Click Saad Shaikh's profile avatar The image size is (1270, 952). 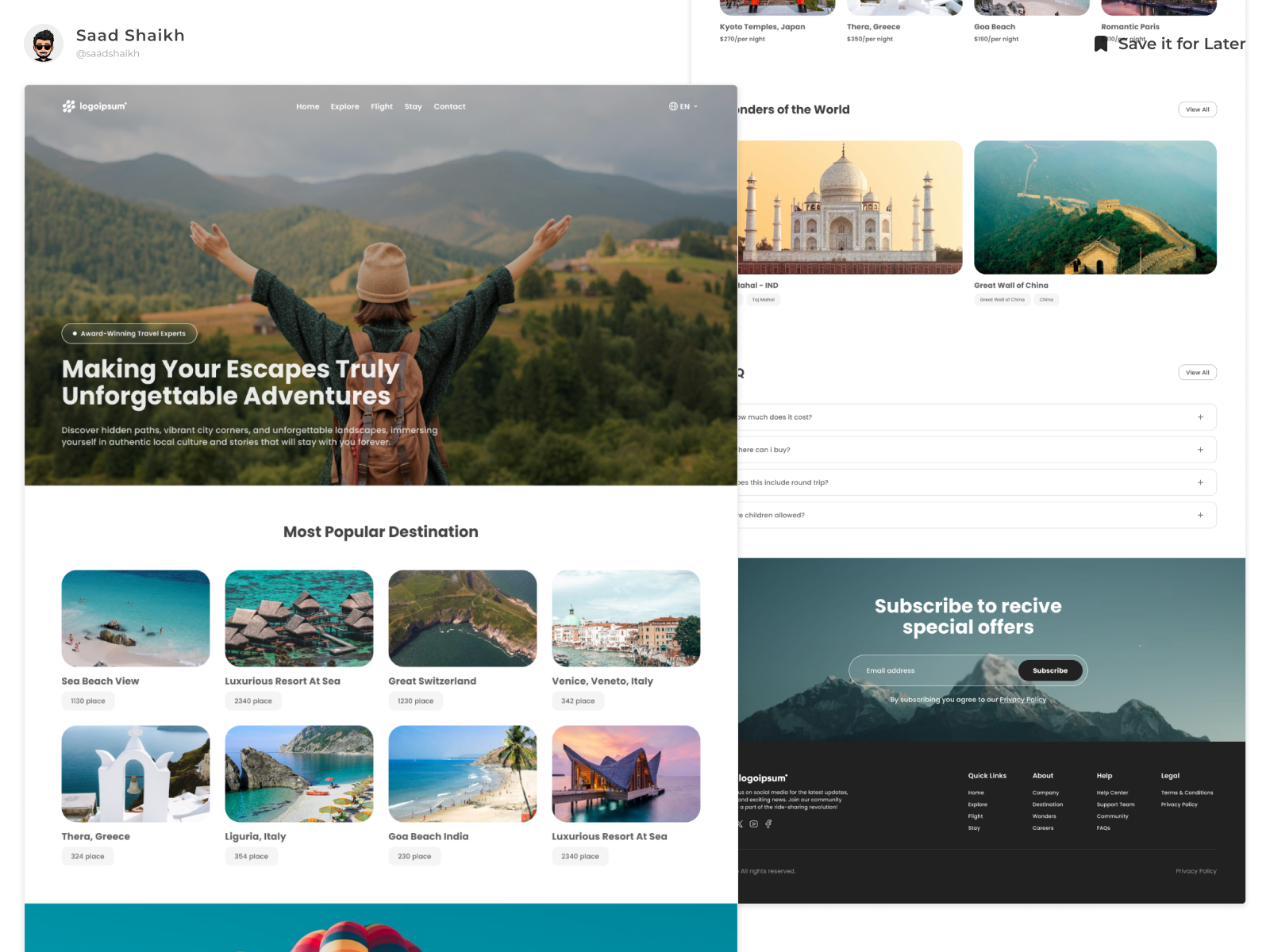44,43
